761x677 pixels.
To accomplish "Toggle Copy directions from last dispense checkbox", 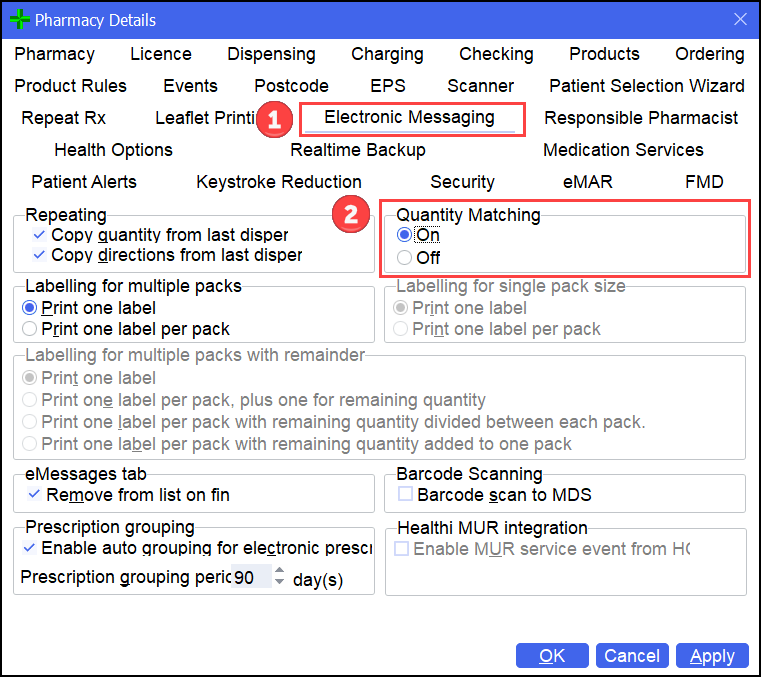I will click(39, 255).
